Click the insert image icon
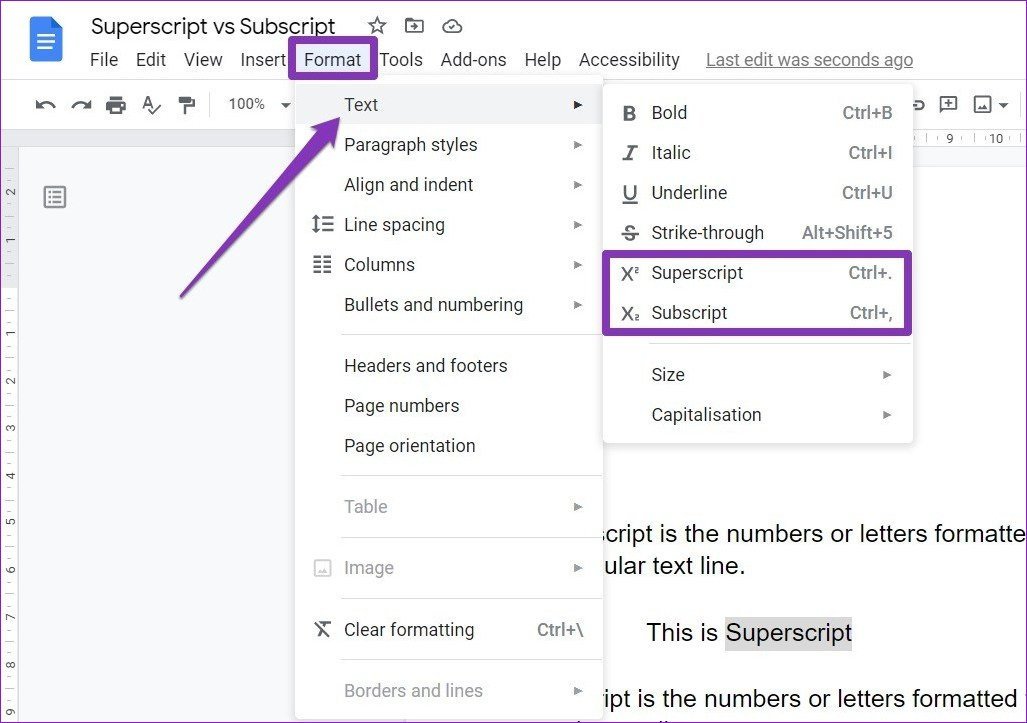Image resolution: width=1027 pixels, height=723 pixels. (x=982, y=104)
